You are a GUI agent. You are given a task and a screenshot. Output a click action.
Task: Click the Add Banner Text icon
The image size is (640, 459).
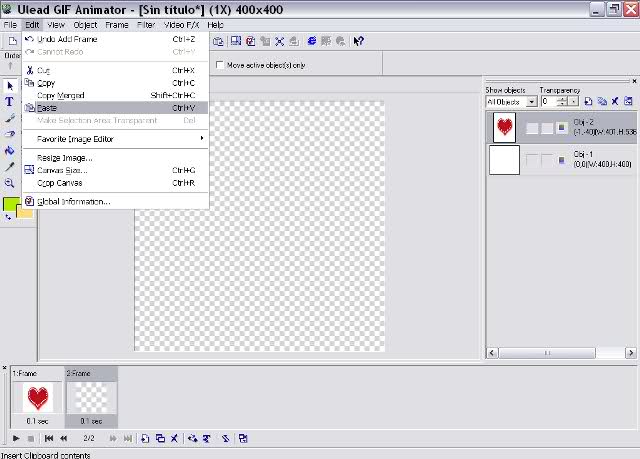pos(207,439)
